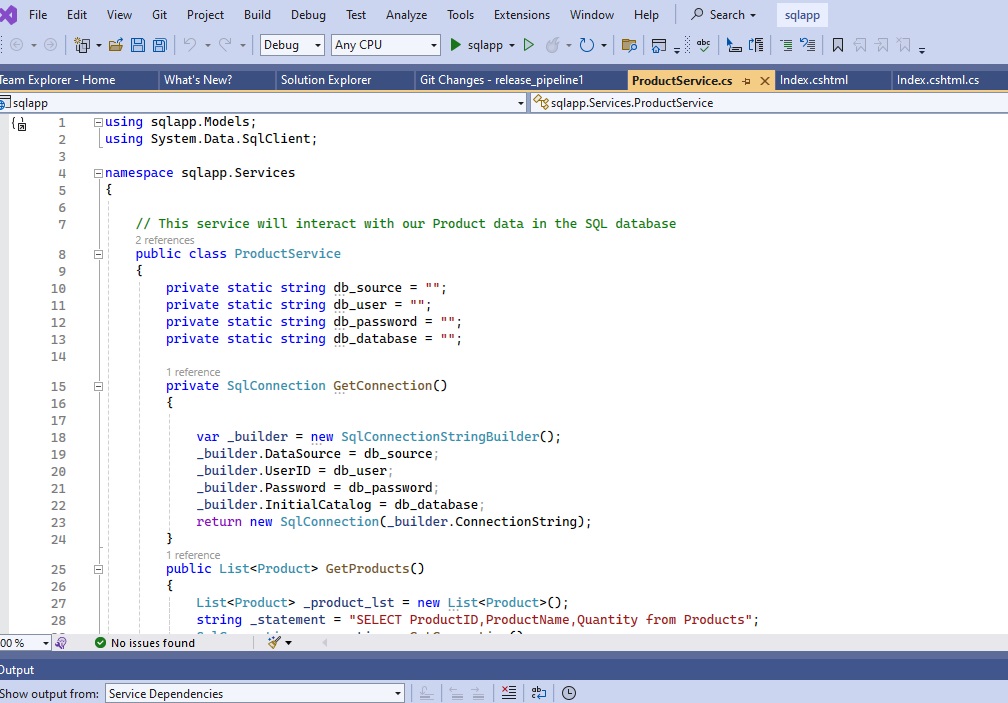Click the Open File folder icon
Image resolution: width=1008 pixels, height=703 pixels.
116,45
